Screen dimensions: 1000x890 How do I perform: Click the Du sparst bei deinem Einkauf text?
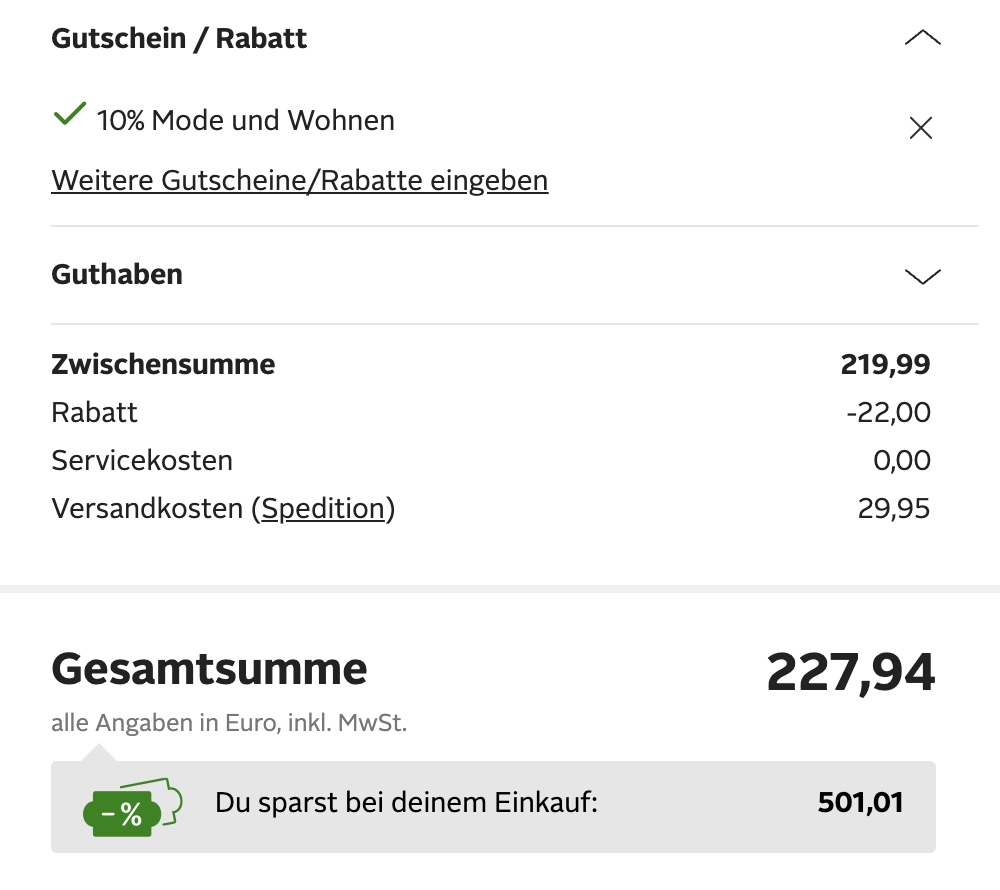tap(406, 802)
